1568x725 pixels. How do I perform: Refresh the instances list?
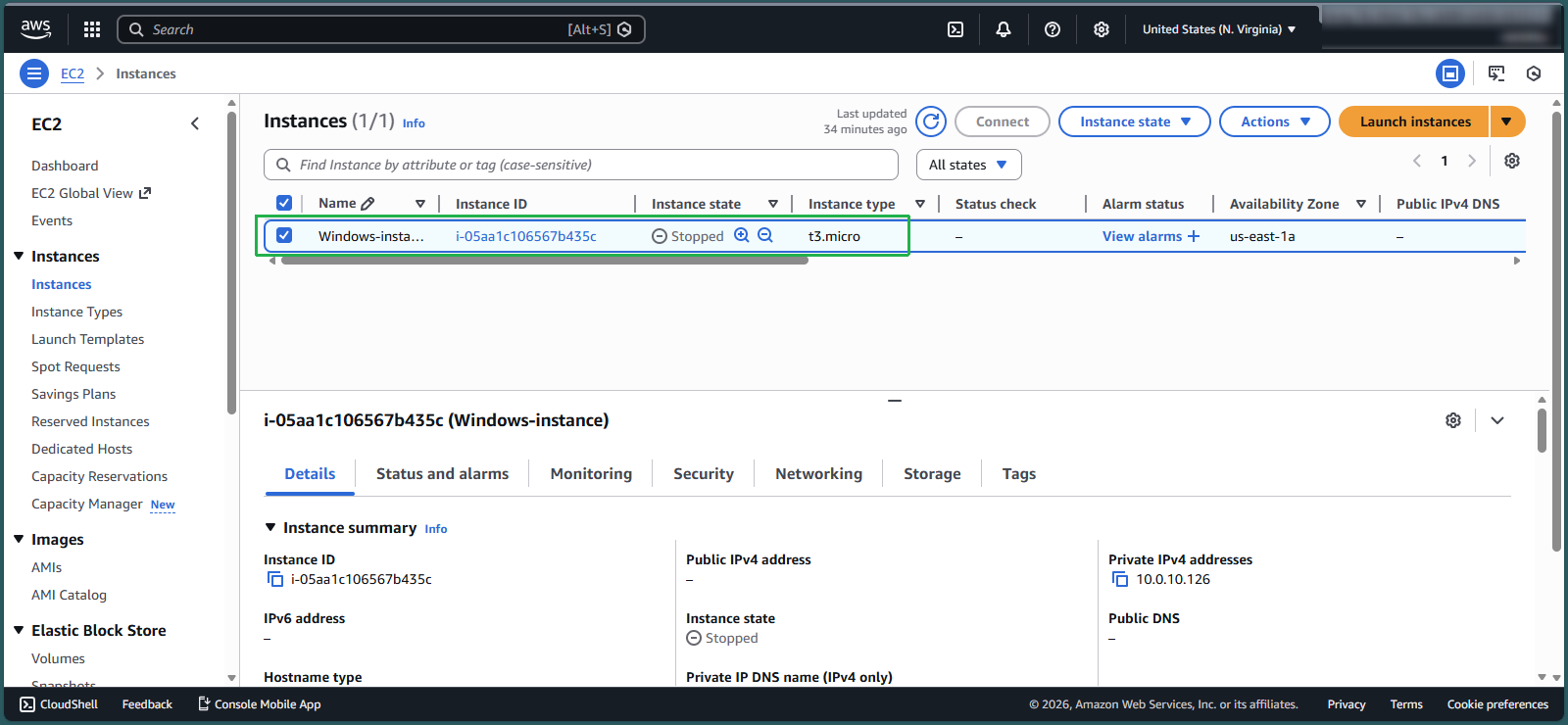(x=931, y=121)
